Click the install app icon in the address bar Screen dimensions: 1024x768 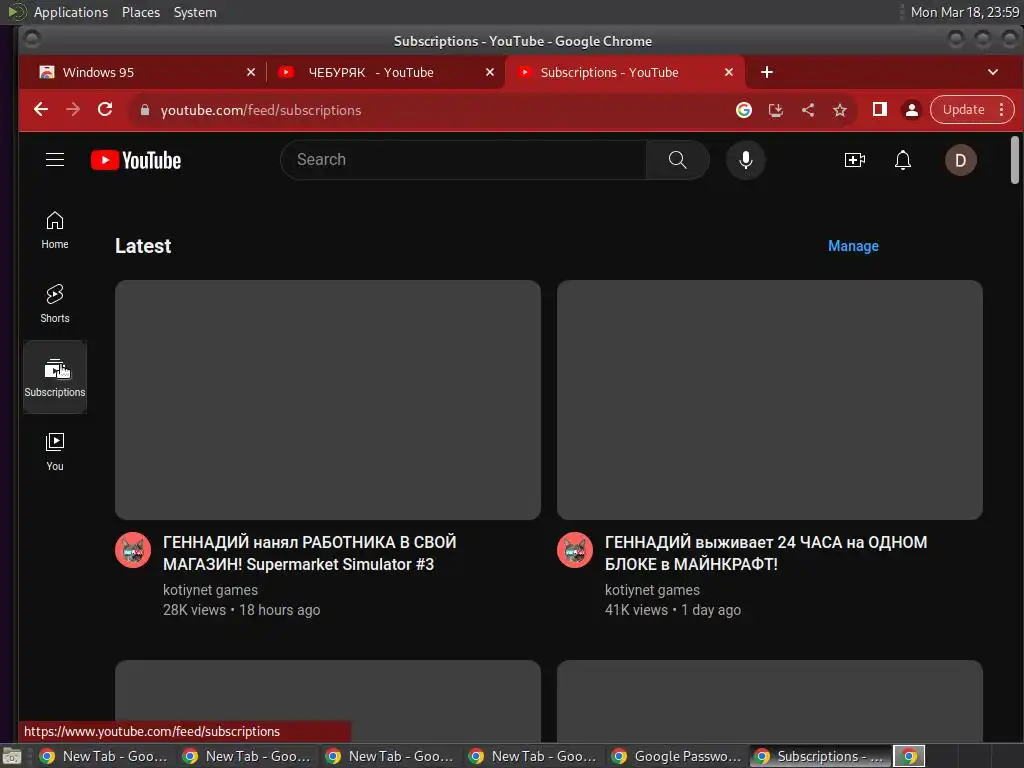775,110
